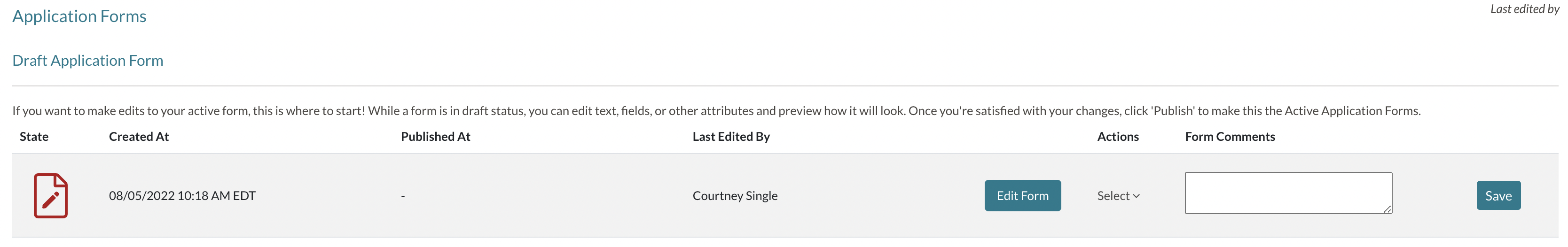Viewport: 1568px width, 247px height.
Task: Click the dash under Published At
Action: pos(403,196)
